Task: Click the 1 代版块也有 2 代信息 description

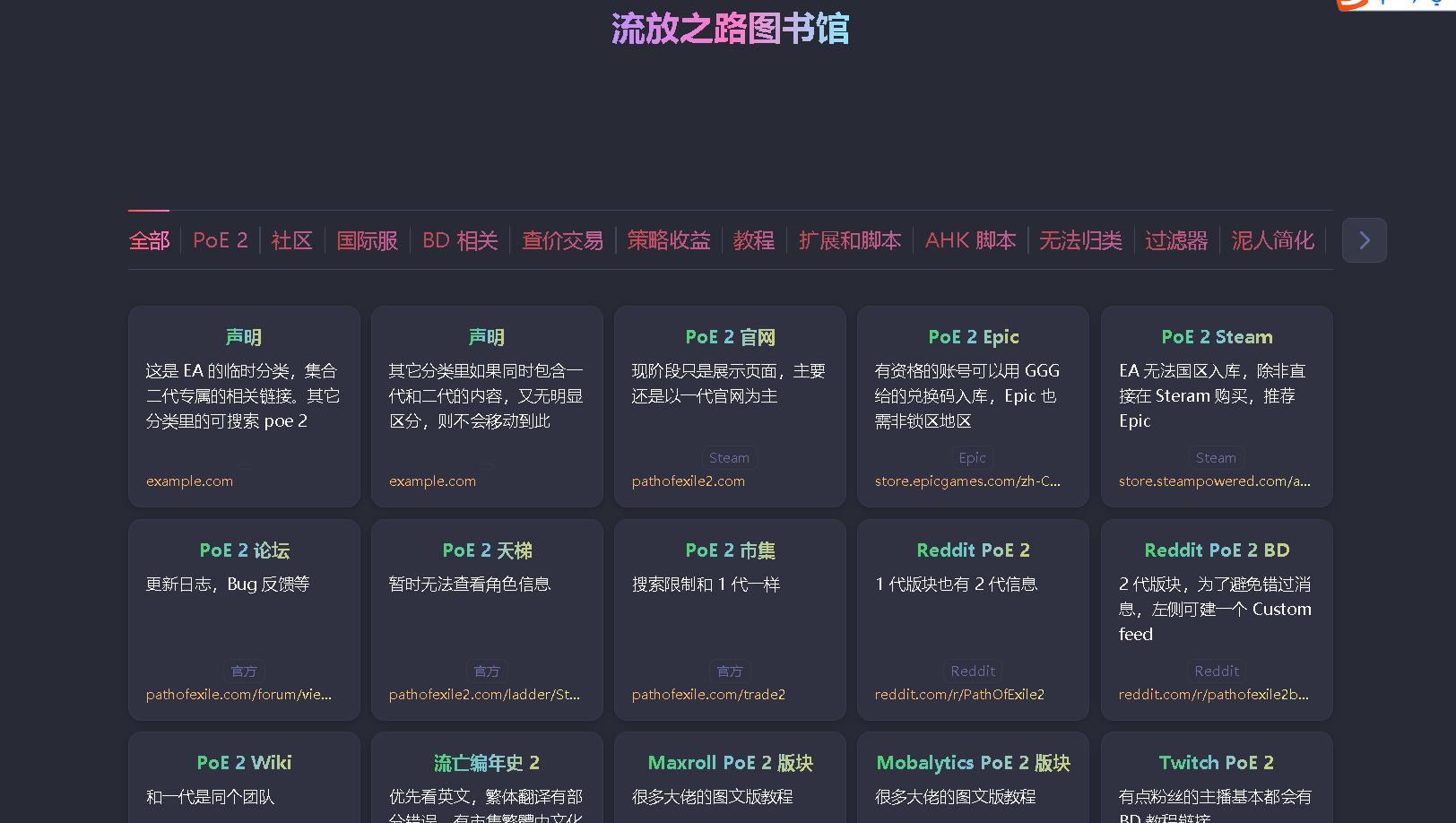Action: coord(956,585)
